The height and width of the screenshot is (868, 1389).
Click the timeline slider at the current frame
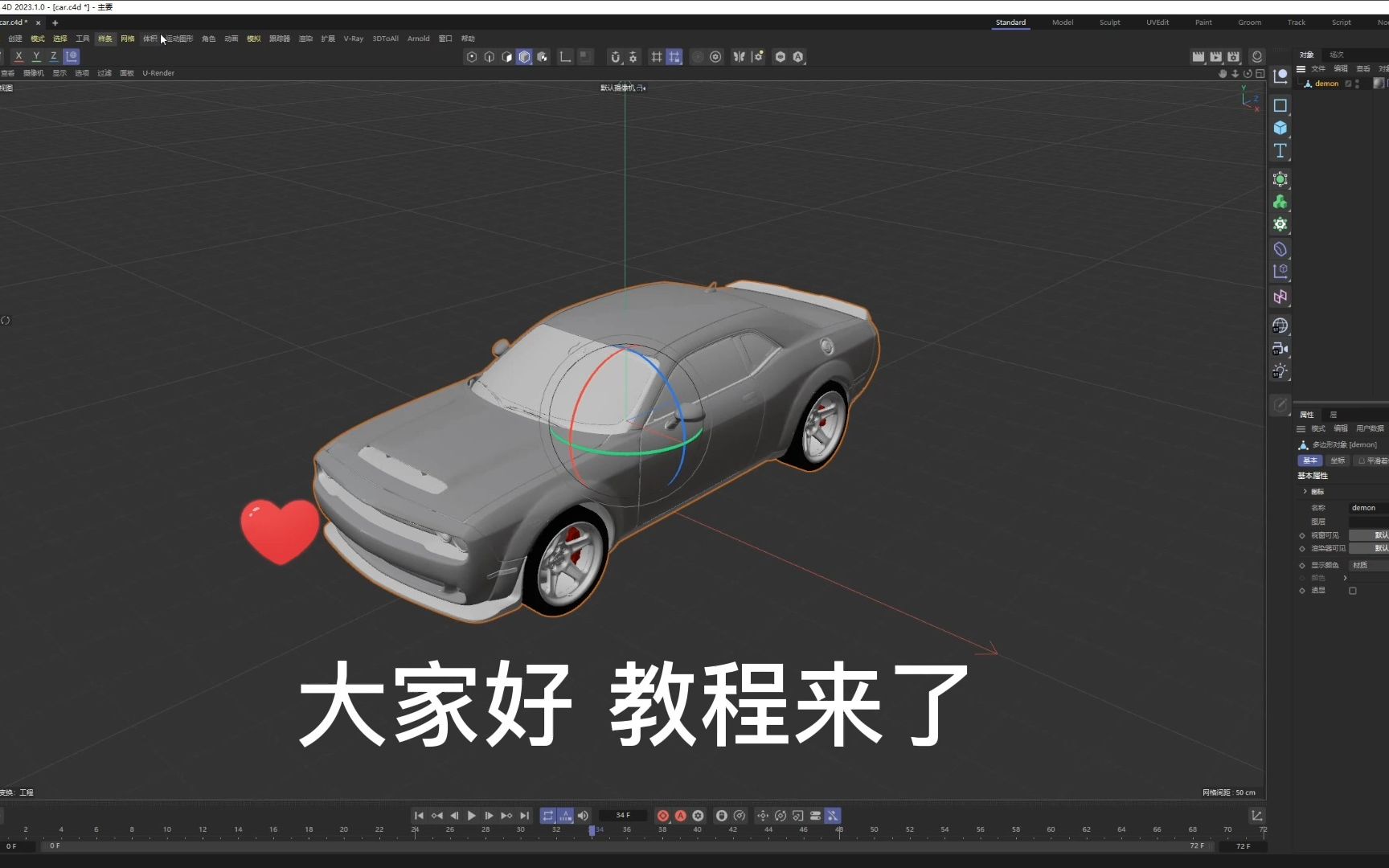593,830
